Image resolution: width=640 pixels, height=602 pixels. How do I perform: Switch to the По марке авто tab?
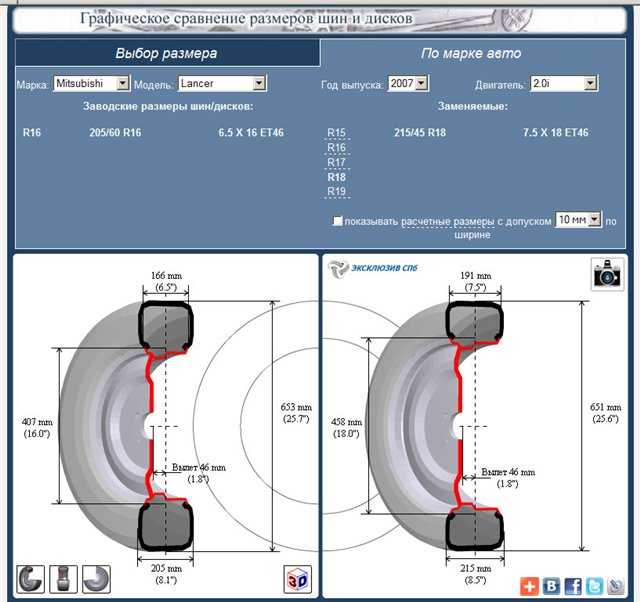coord(472,53)
